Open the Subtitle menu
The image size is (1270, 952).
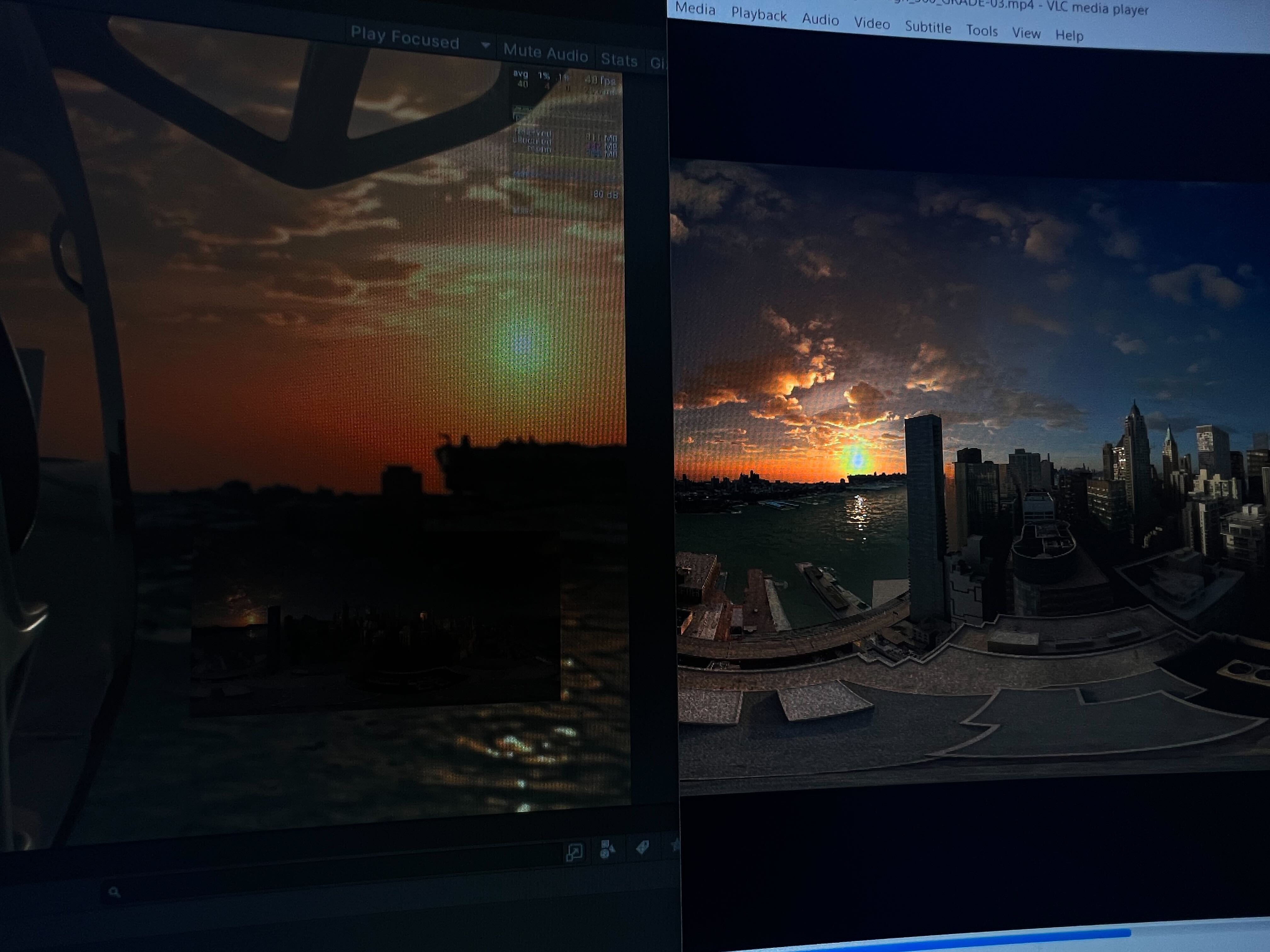(928, 27)
